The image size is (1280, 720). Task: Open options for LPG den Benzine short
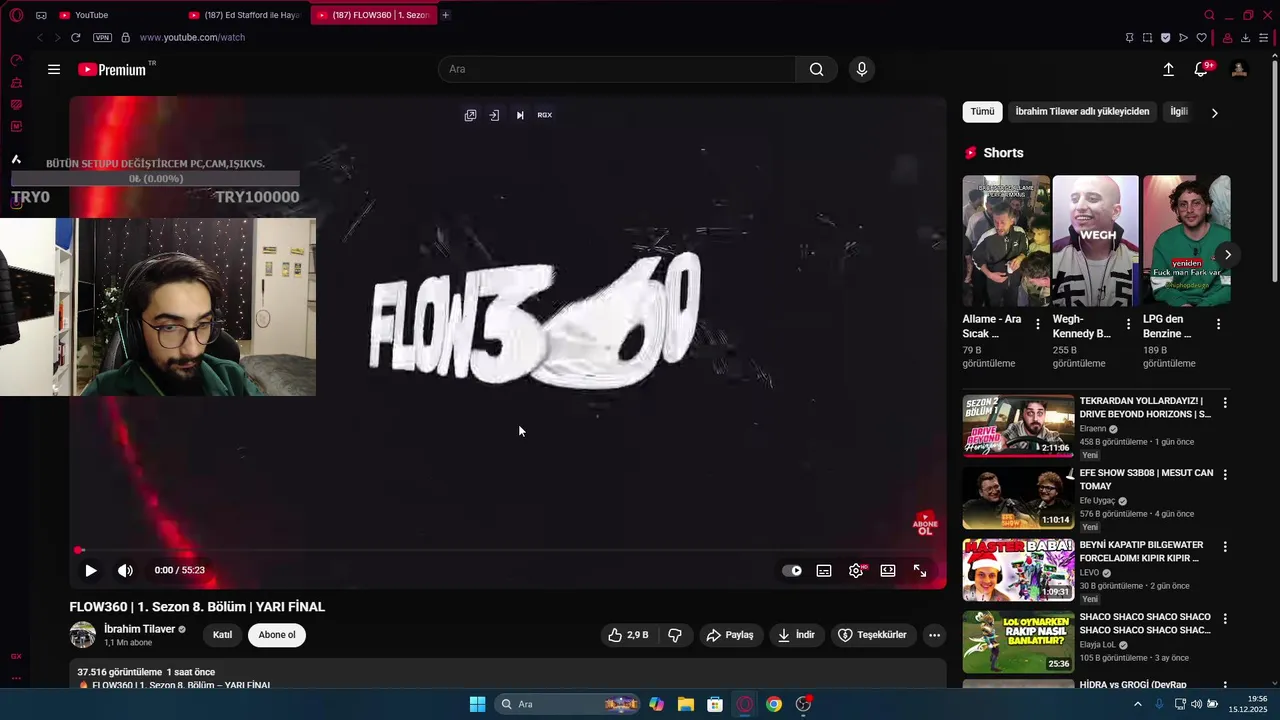tap(1218, 324)
